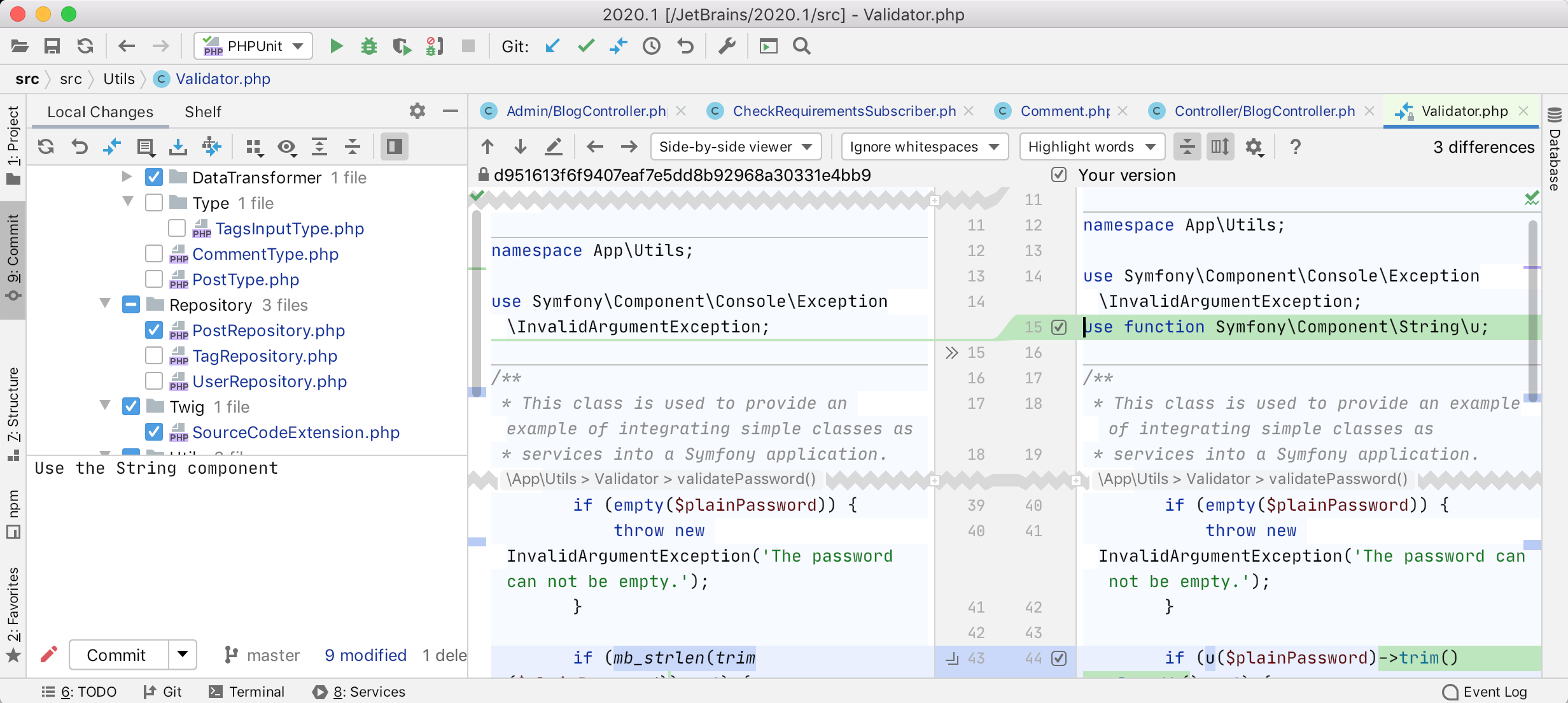This screenshot has height=703, width=1568.
Task: Run PHPUnit with the green play button
Action: (x=336, y=46)
